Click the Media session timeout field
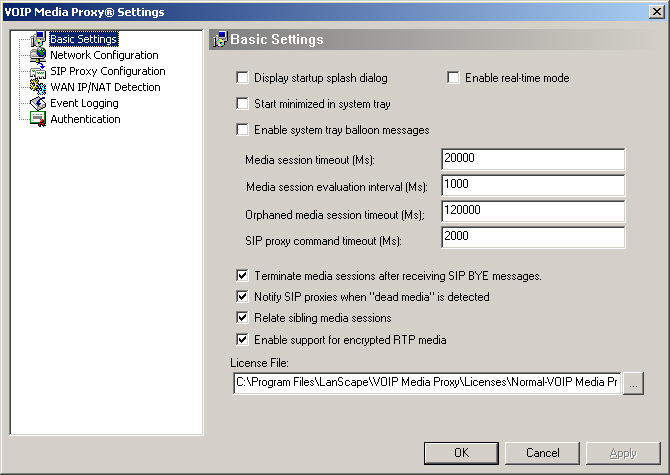 533,159
